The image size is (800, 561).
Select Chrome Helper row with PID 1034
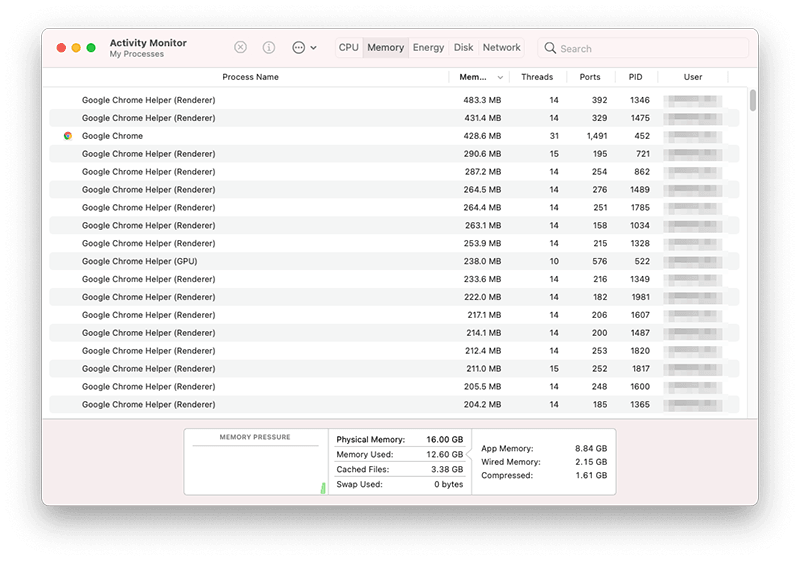tap(394, 225)
